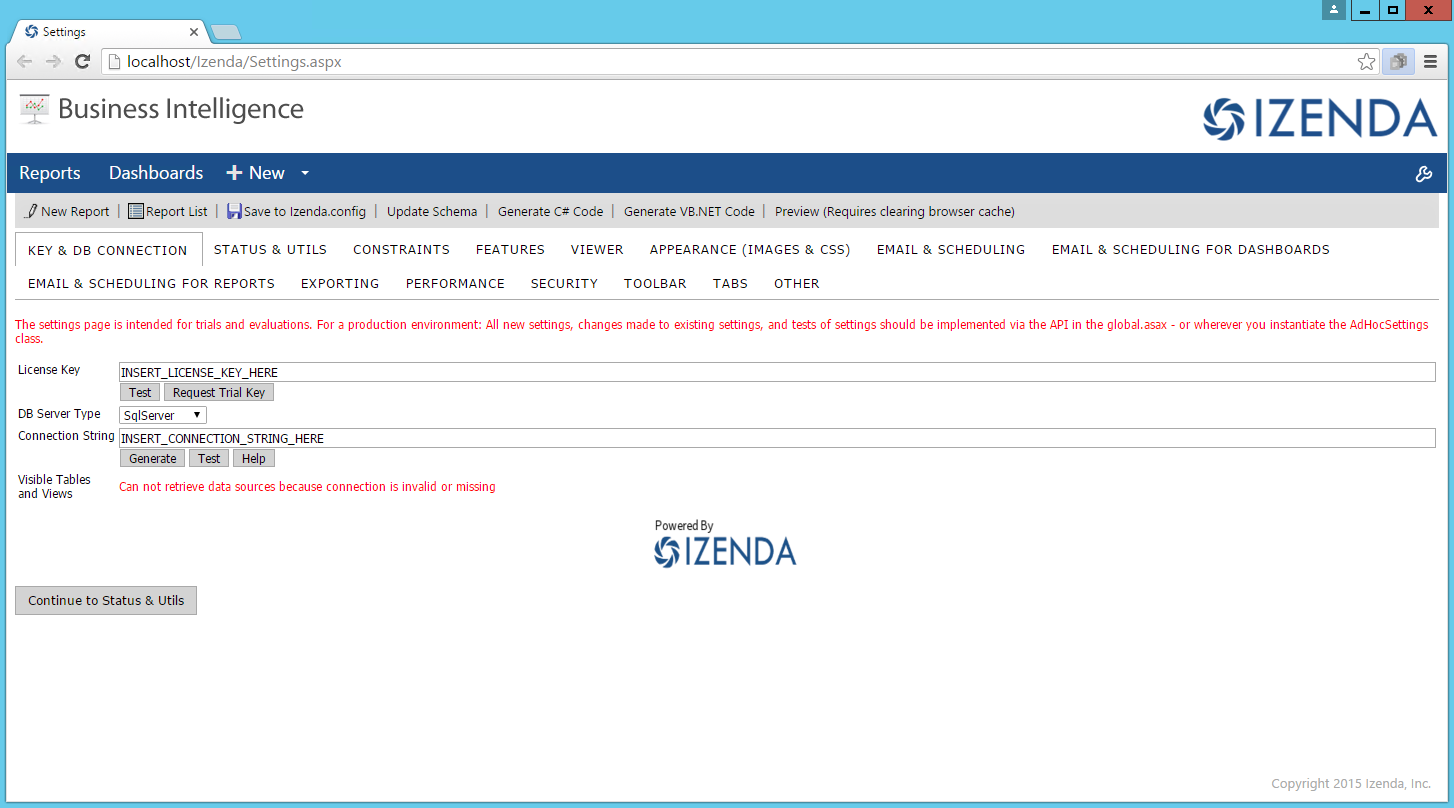Click the Report List grid icon

136,211
